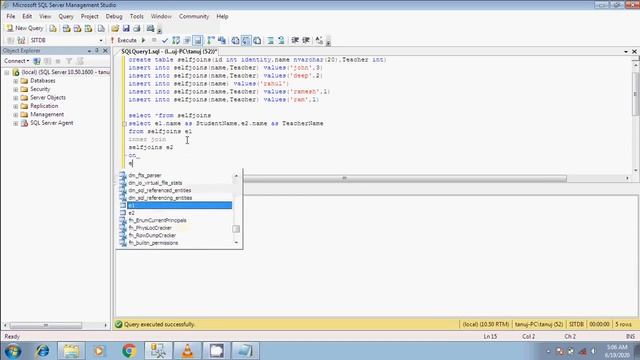
Task: Open the Edit menu
Action: click(x=27, y=16)
